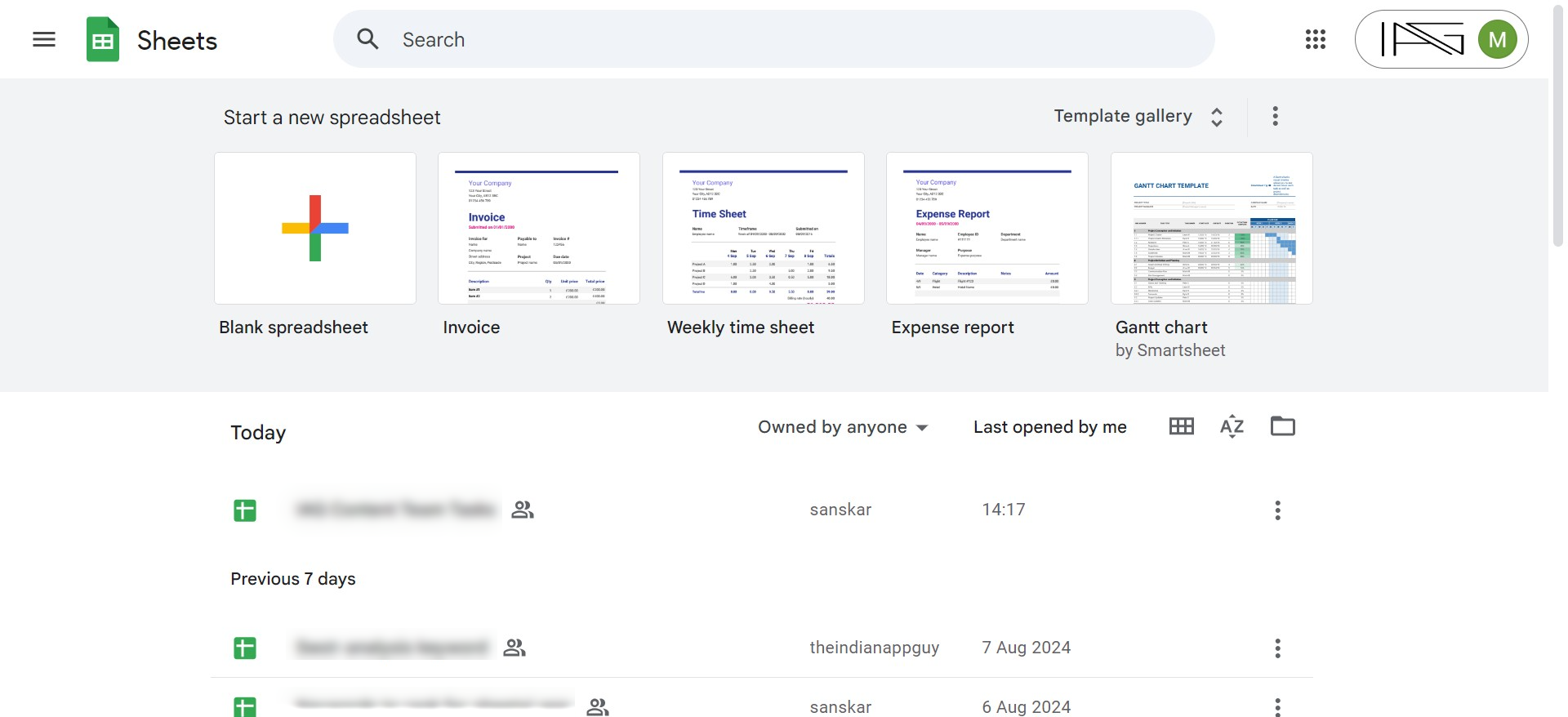Open the Expense report template thumbnail
This screenshot has width=1568, height=717.
[987, 228]
